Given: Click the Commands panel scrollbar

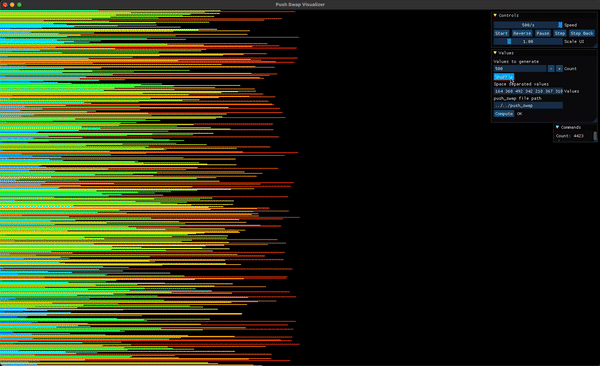Looking at the screenshot, I should click(595, 136).
